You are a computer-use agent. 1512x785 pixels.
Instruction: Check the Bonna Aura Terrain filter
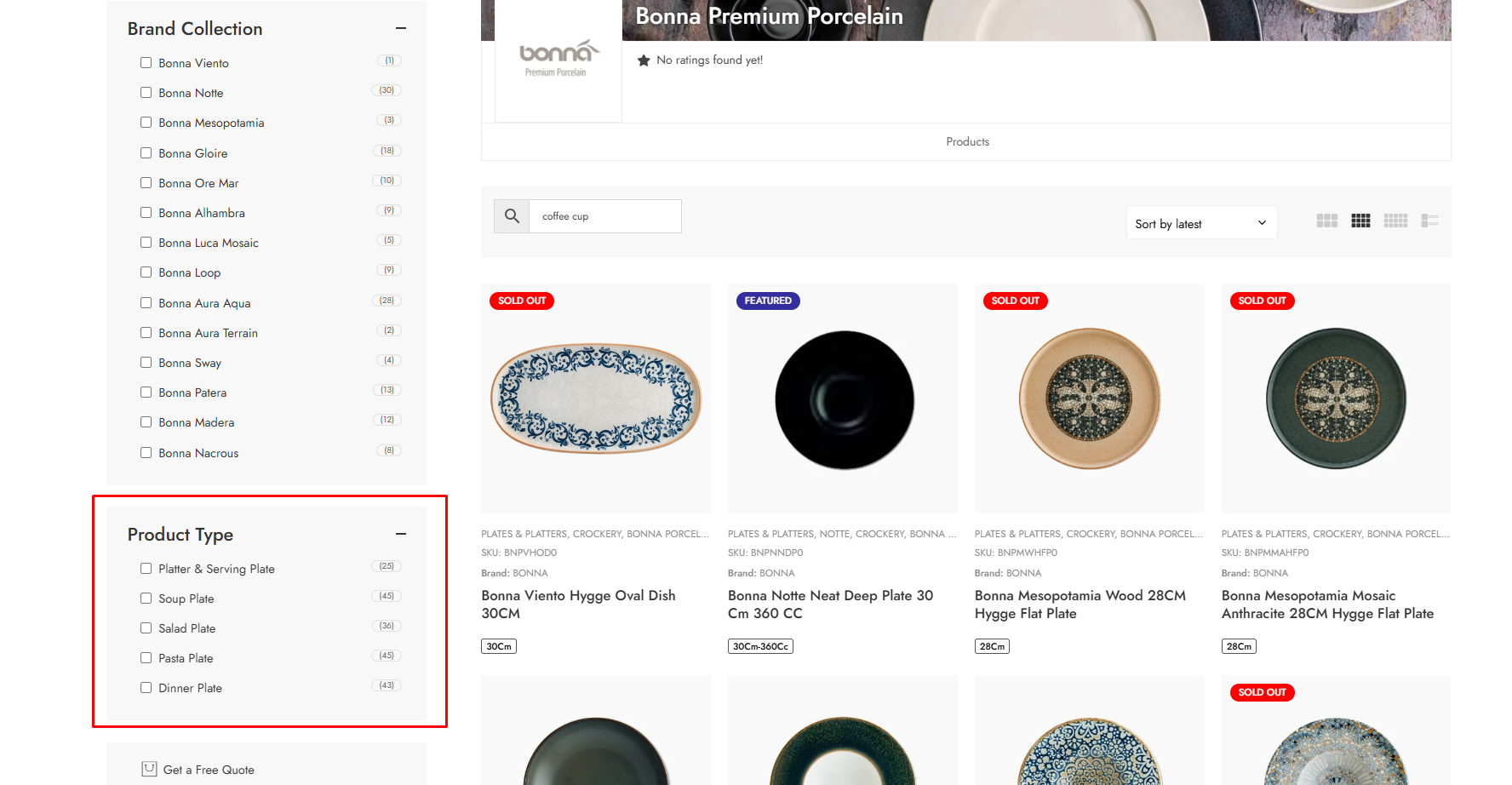pyautogui.click(x=146, y=333)
